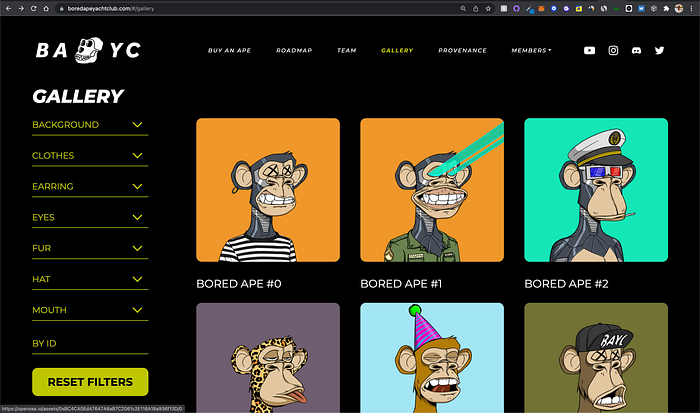Open the blue circle extension icon

coord(554,8)
